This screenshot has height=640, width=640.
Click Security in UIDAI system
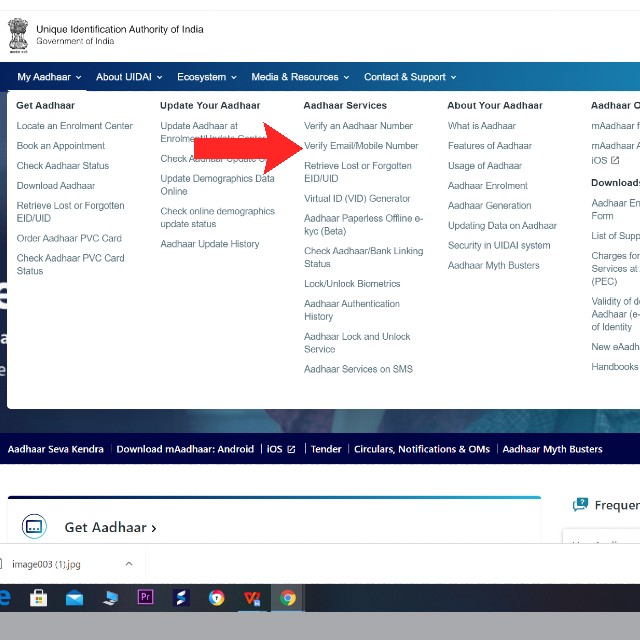[x=499, y=245]
